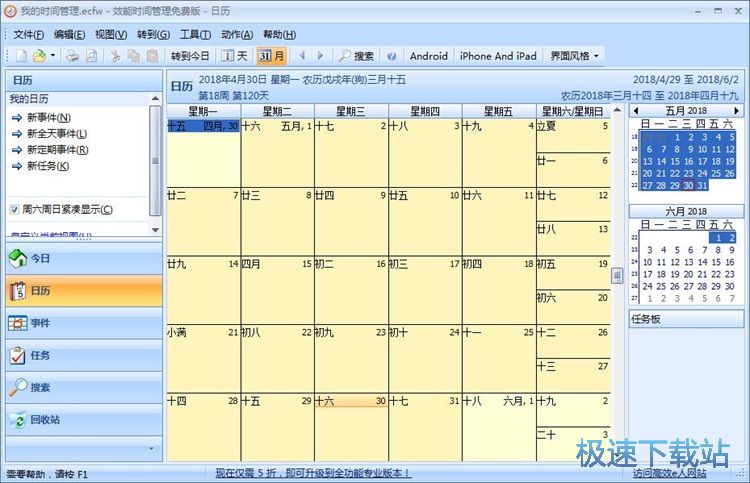
Task: Go to previous period blue arrow
Action: tap(302, 56)
